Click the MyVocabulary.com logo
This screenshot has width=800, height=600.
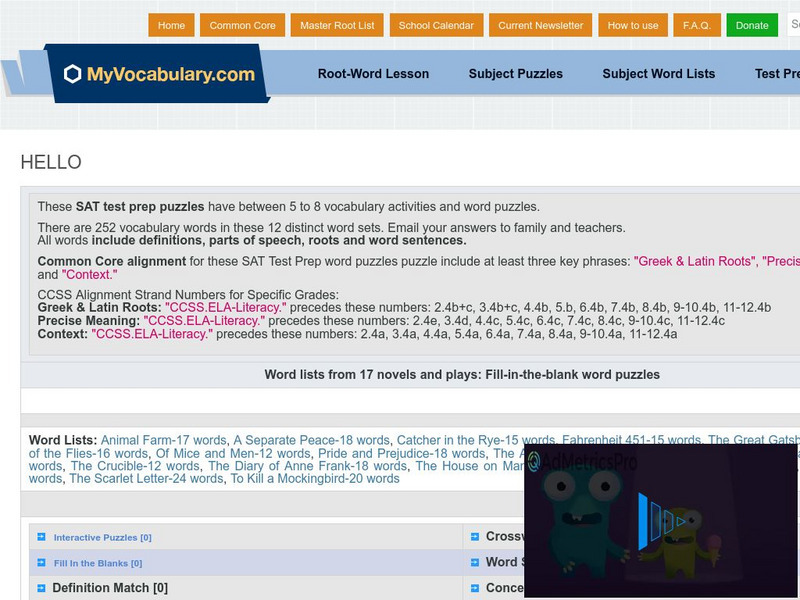point(159,74)
